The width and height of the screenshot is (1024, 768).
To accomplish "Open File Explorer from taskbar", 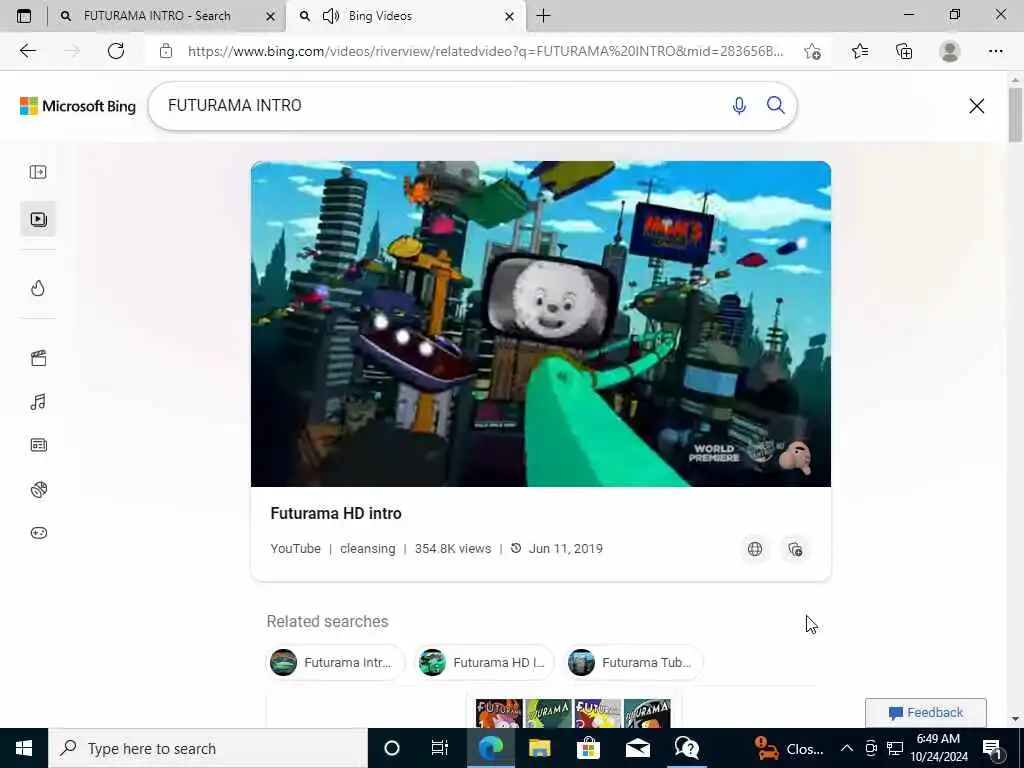I will click(539, 748).
